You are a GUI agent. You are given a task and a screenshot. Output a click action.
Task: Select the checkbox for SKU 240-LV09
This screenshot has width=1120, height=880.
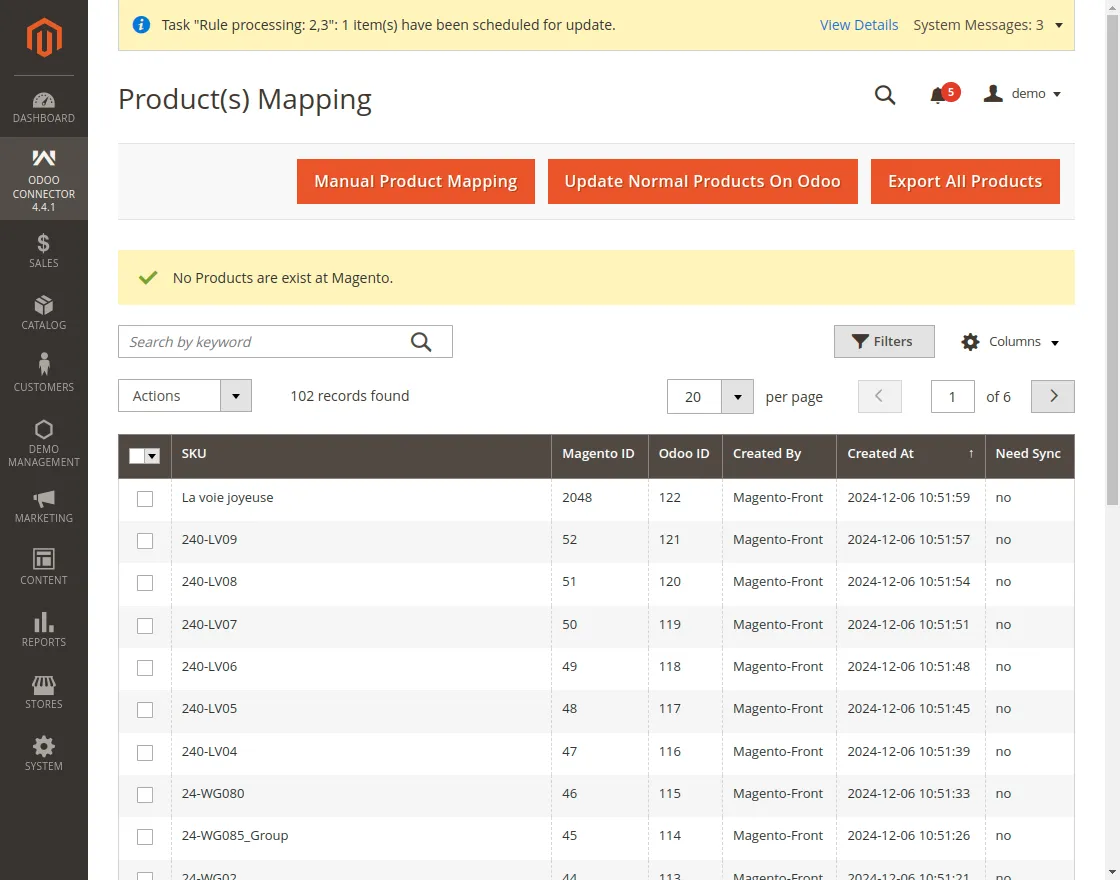click(145, 540)
